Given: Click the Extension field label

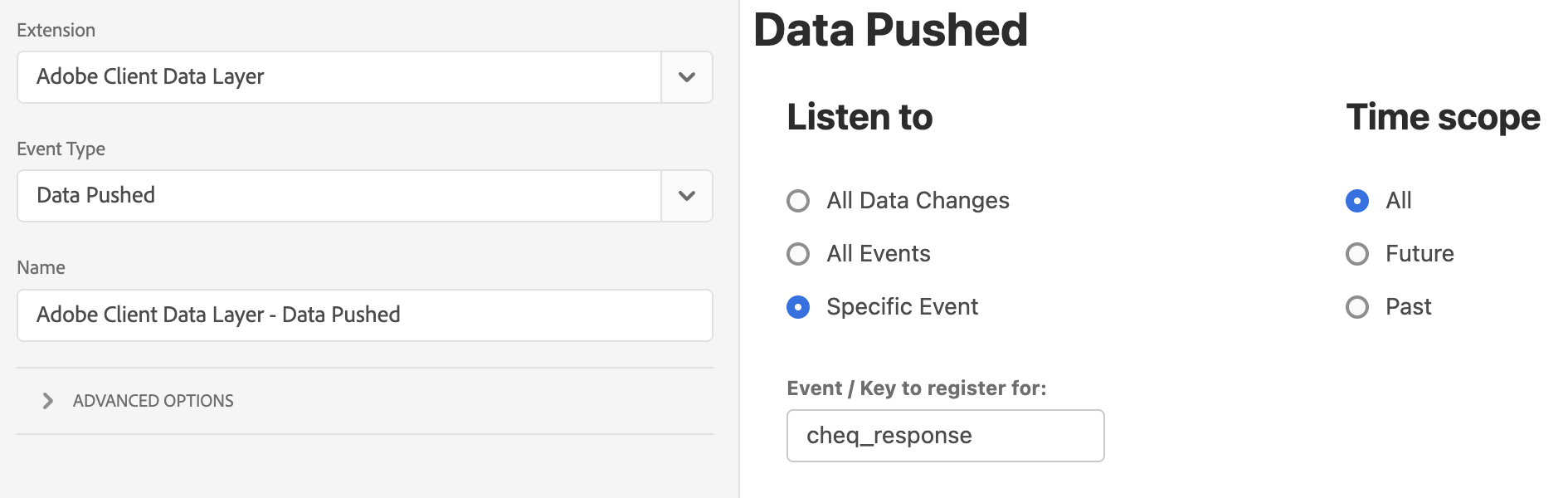Looking at the screenshot, I should [x=56, y=31].
